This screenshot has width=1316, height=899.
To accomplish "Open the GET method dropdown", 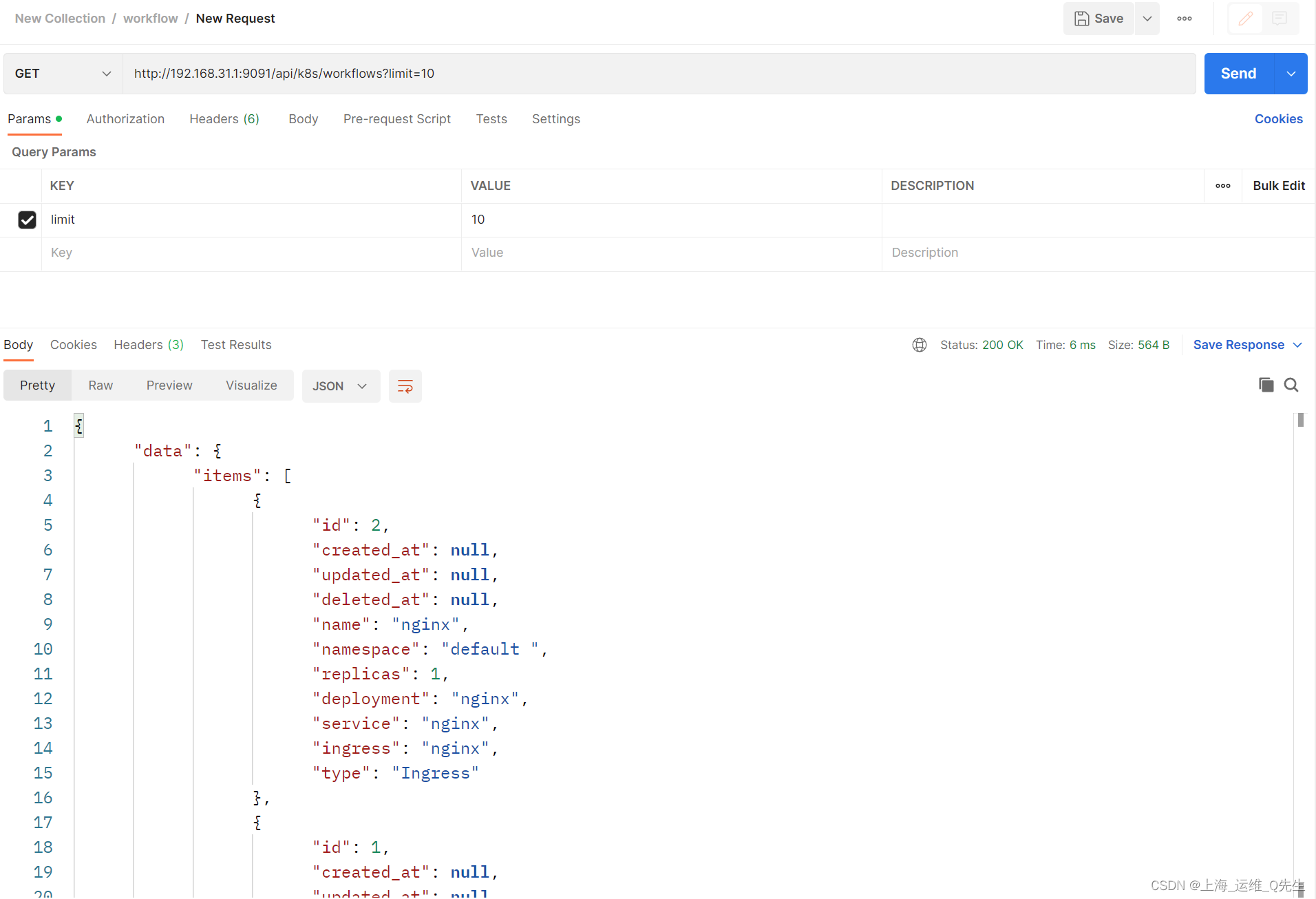I will point(63,74).
